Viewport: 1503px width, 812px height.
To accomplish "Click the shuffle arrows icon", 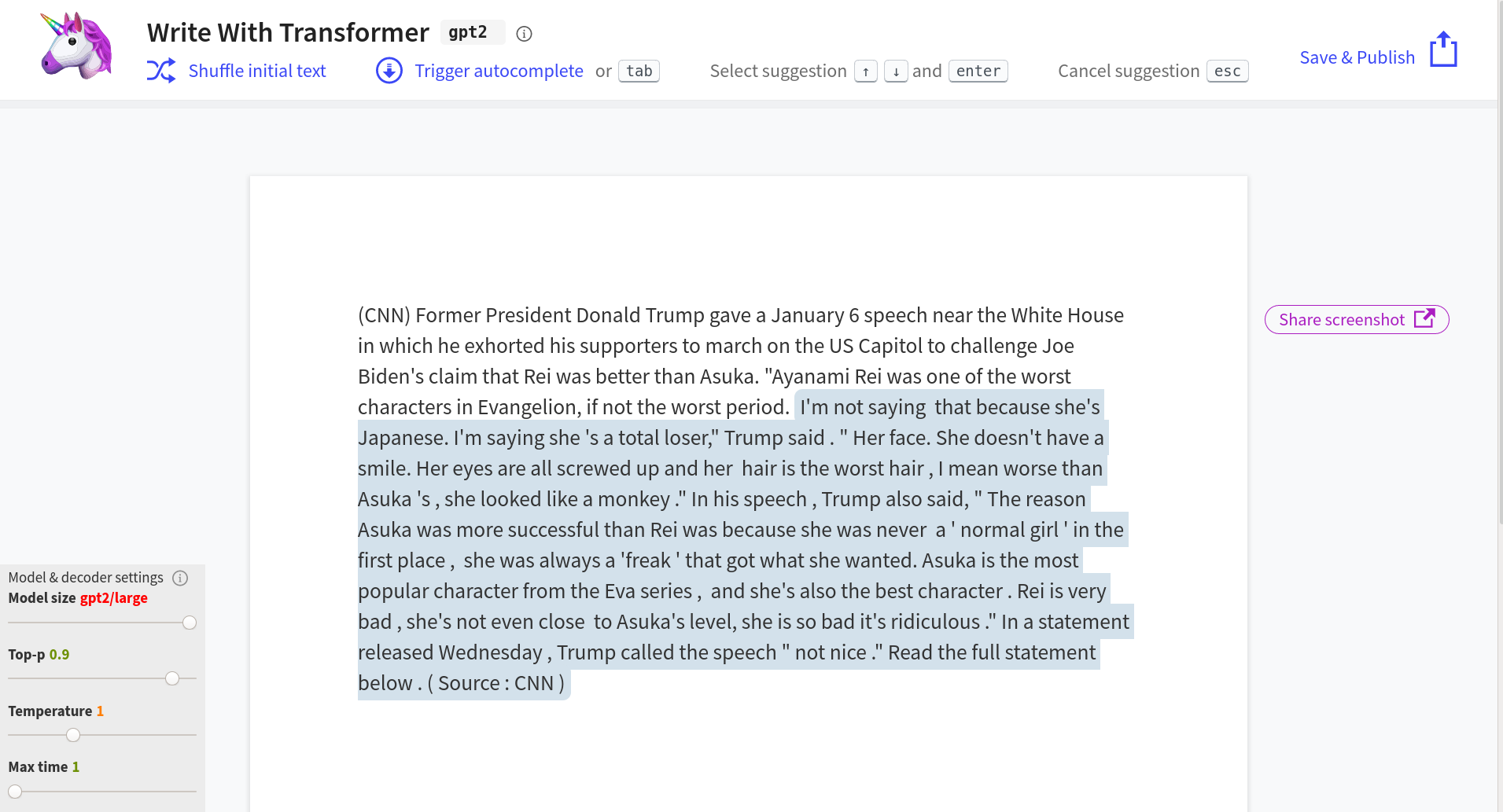I will coord(161,71).
